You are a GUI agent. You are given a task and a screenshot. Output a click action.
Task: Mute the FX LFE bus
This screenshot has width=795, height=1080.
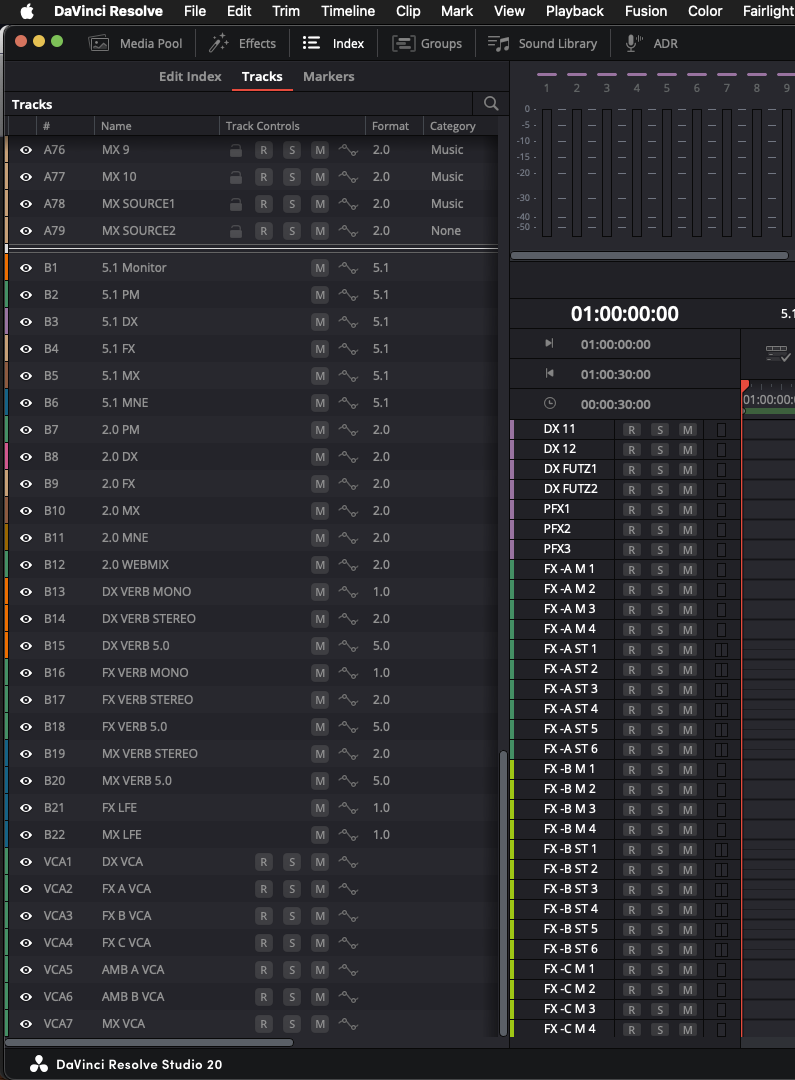click(x=320, y=807)
